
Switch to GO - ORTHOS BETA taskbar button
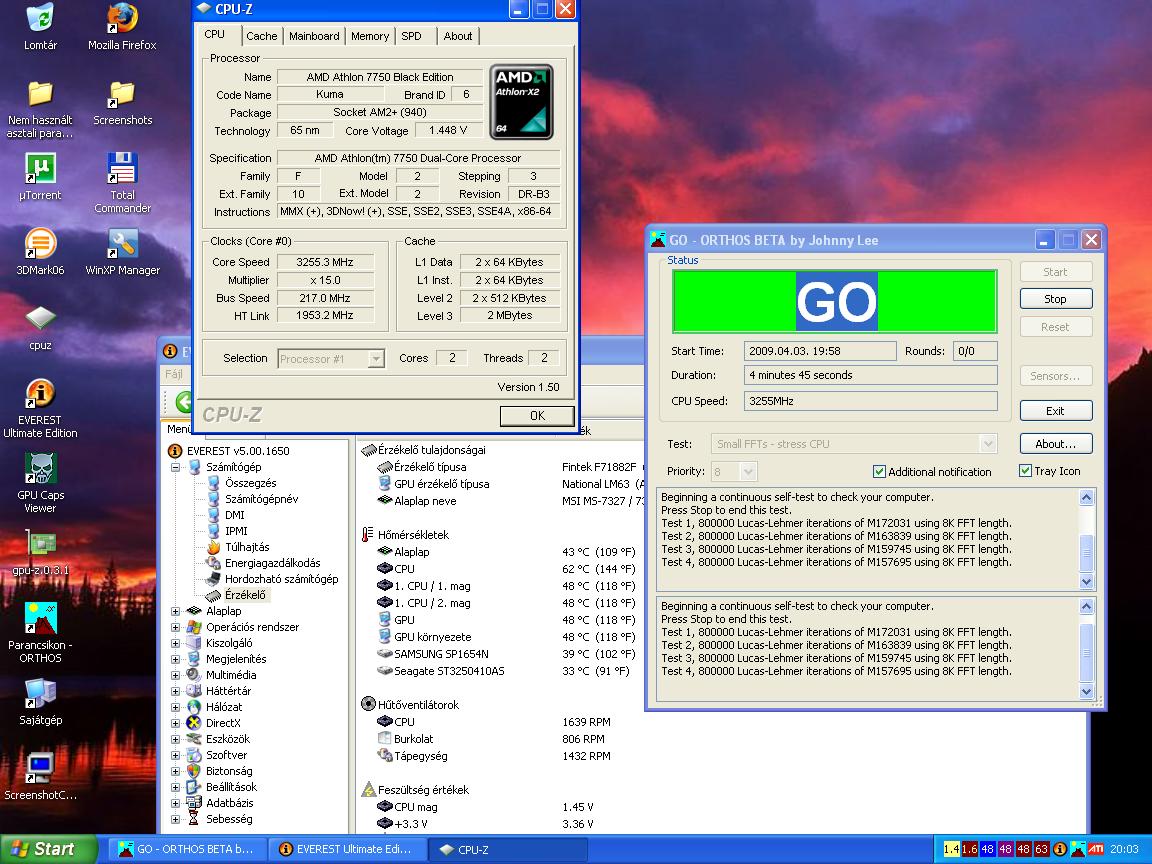click(x=187, y=849)
